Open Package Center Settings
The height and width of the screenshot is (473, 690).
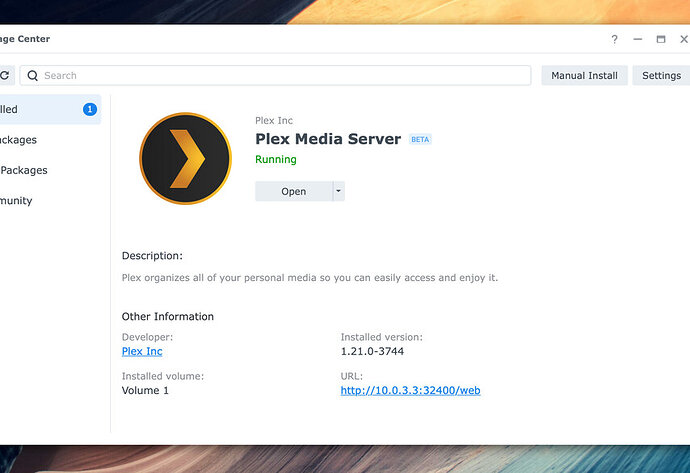[x=661, y=76]
